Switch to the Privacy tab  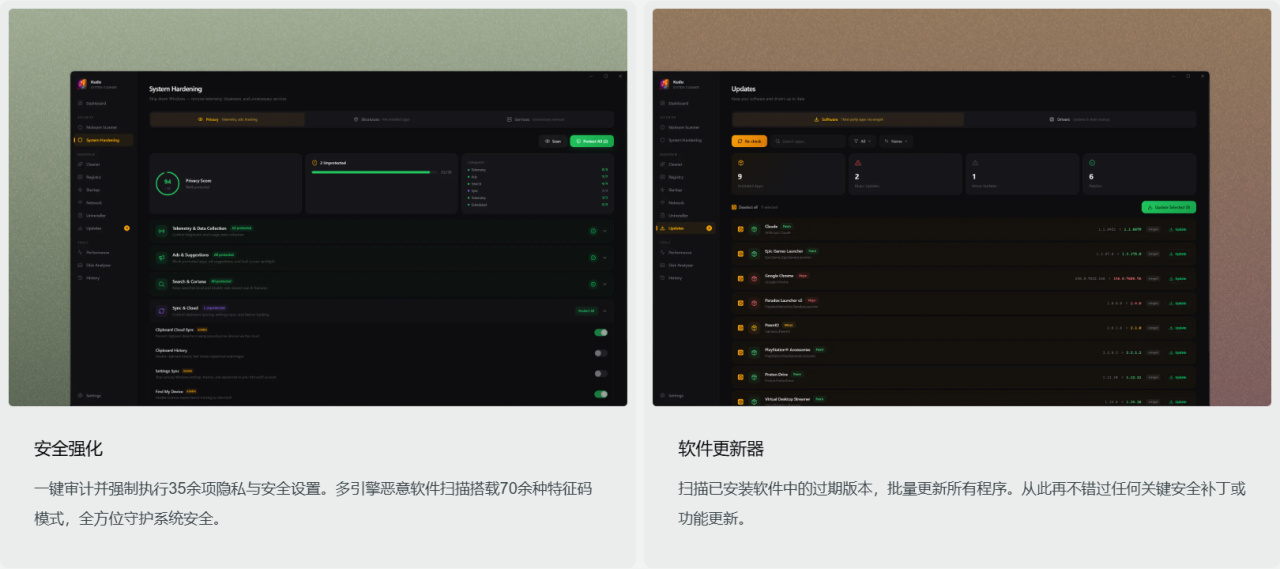(227, 119)
